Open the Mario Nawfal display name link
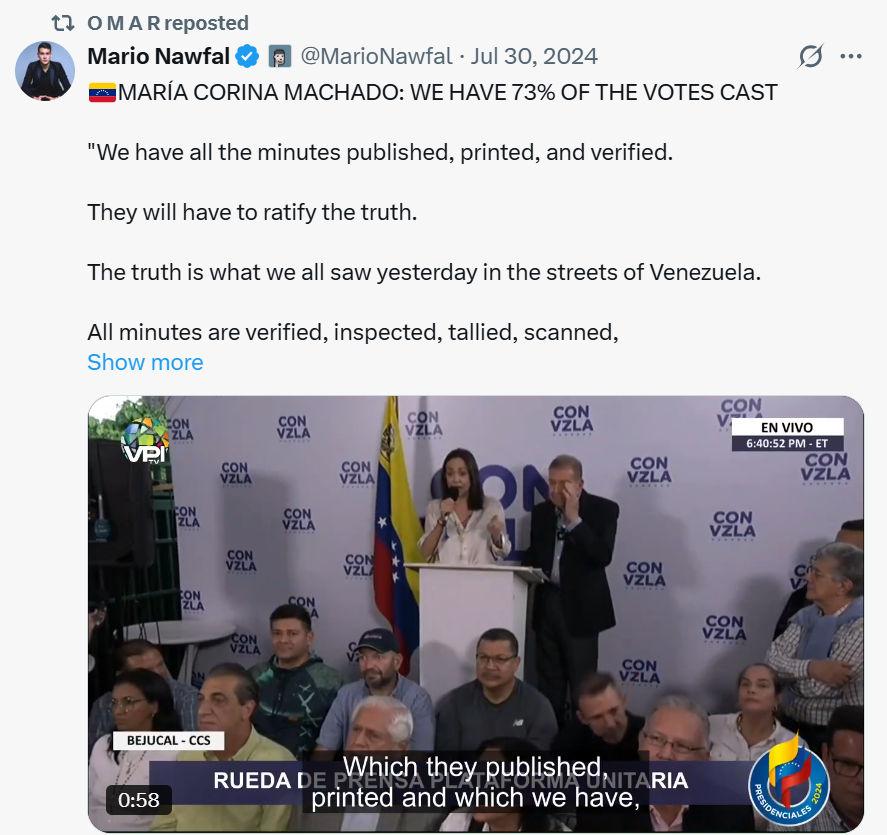 158,57
